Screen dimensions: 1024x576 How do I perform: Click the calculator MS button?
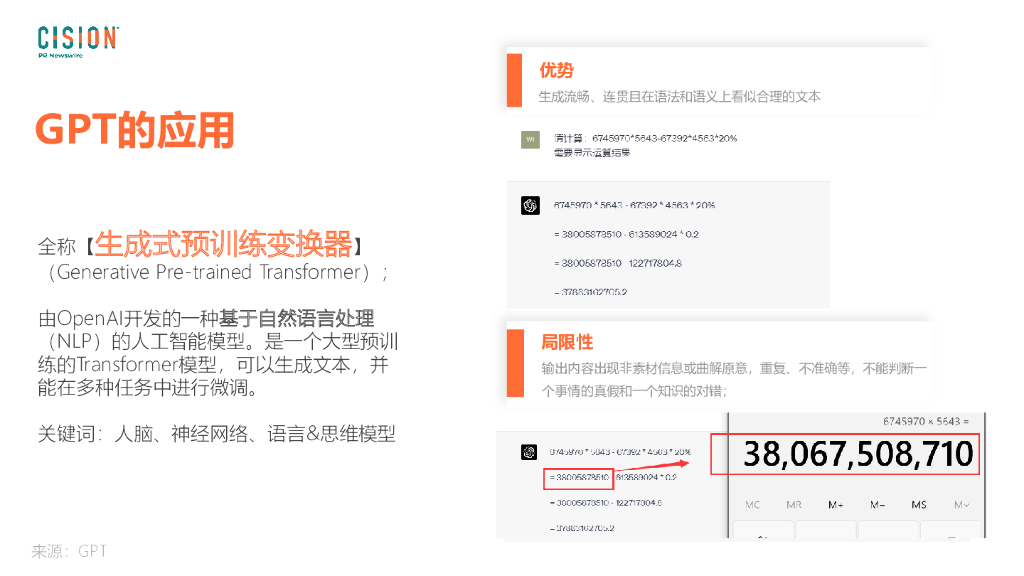point(919,505)
